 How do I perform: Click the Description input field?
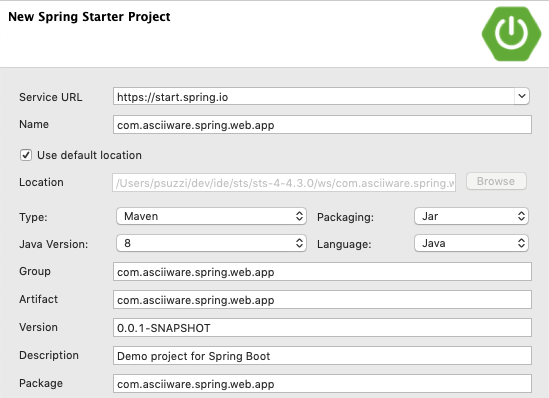322,356
